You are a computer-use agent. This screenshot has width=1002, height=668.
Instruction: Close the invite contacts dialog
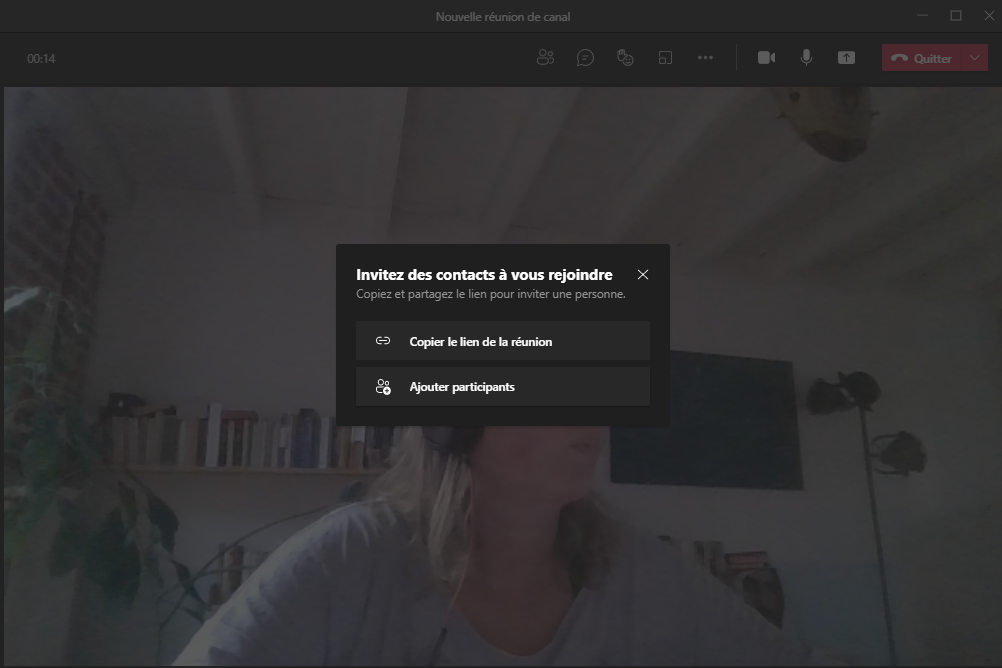[x=643, y=274]
